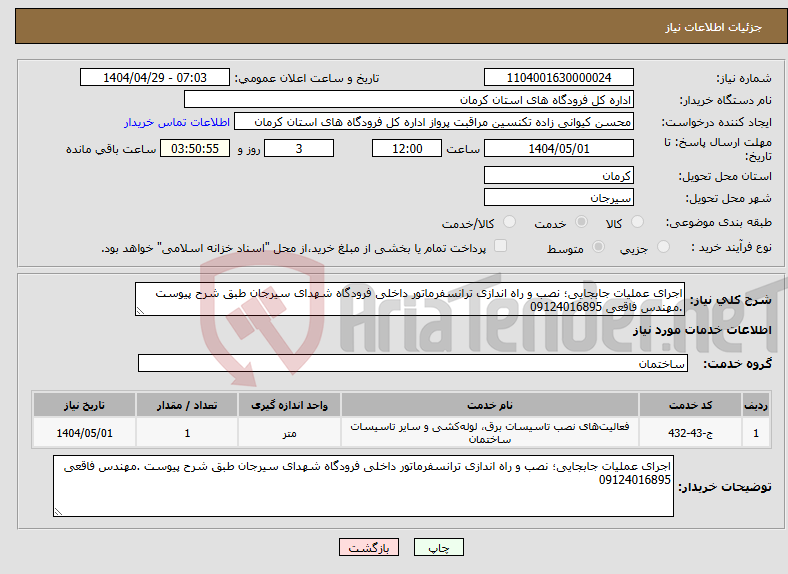This screenshot has height=574, width=788.
Task: Toggle the اسناد خزانه اسلامی payment checkbox
Action: click(501, 246)
